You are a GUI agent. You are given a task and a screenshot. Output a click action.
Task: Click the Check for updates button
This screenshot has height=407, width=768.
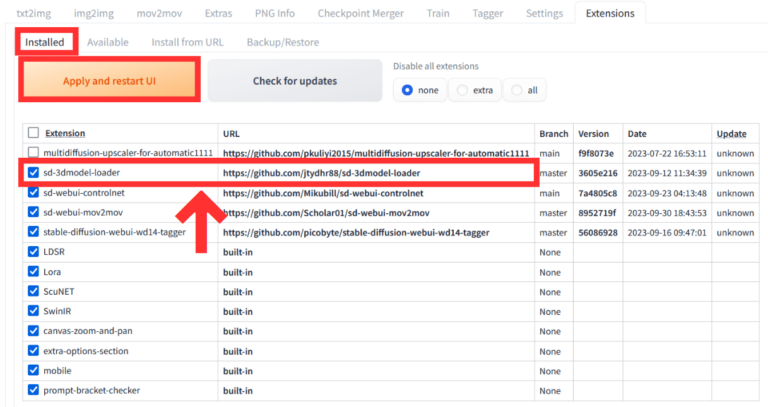(294, 80)
